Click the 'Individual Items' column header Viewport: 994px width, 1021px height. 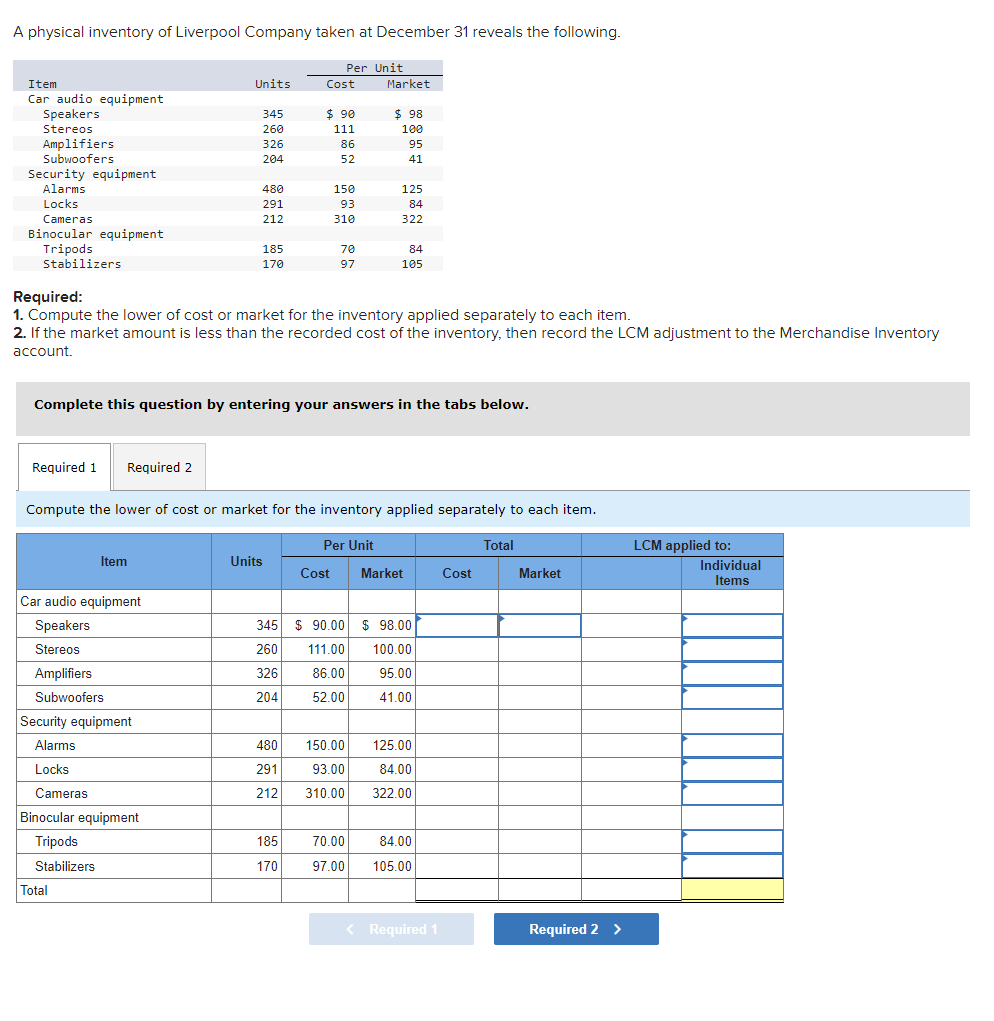[x=732, y=573]
